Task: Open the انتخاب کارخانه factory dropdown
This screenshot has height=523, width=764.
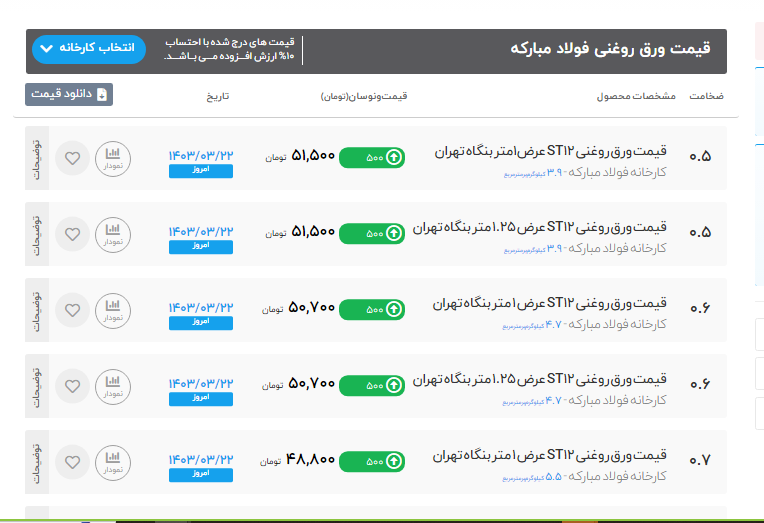Action: (89, 49)
